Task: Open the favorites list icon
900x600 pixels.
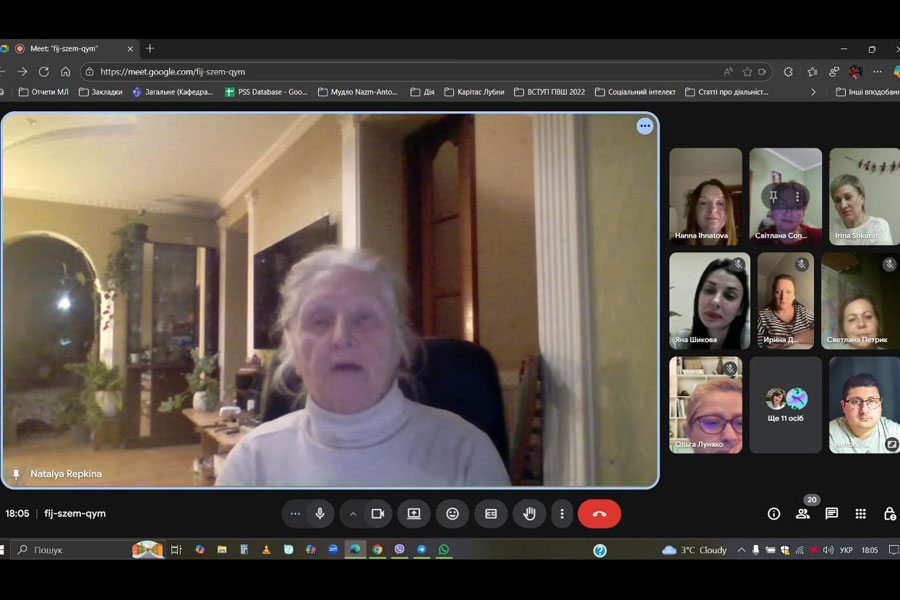Action: [812, 72]
